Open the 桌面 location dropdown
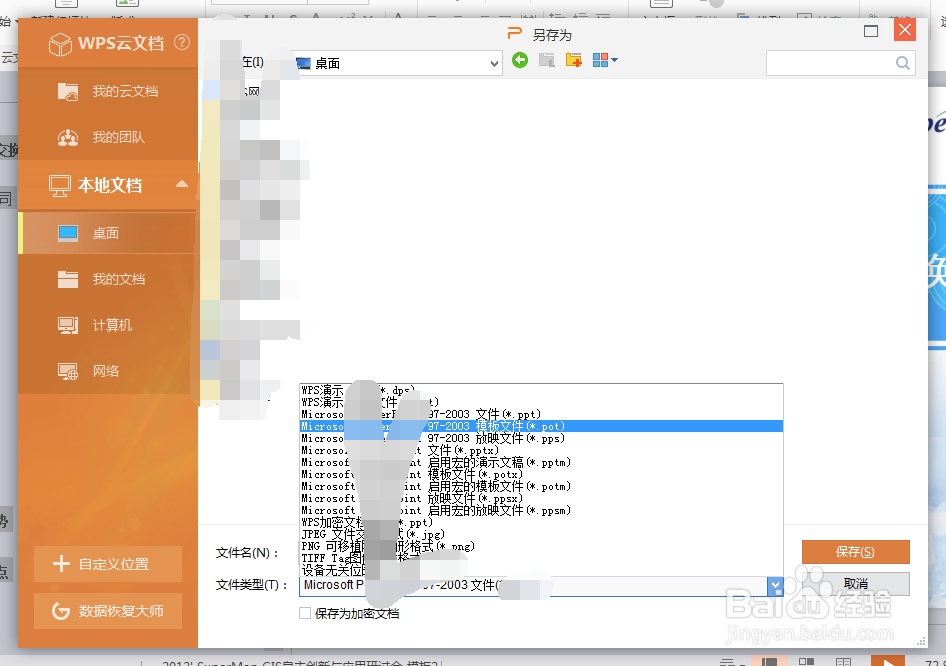 pos(494,63)
